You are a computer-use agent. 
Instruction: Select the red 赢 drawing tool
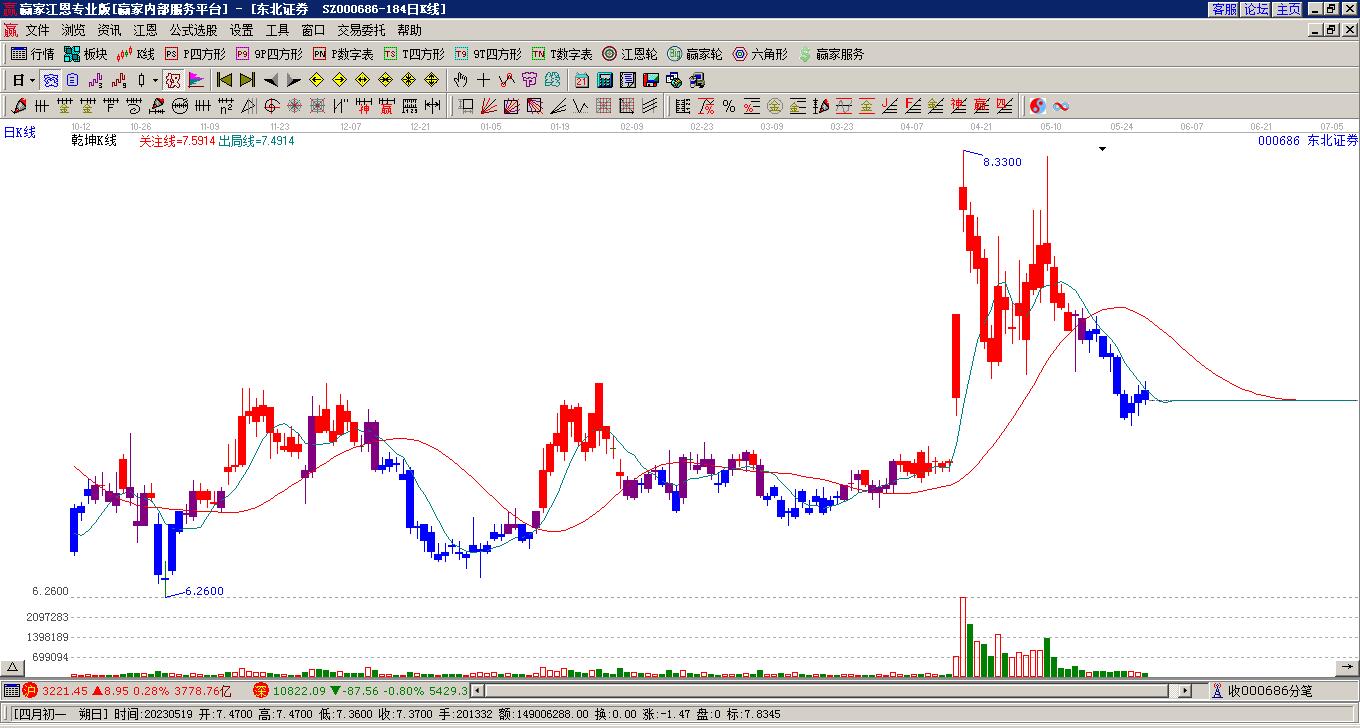tap(387, 106)
